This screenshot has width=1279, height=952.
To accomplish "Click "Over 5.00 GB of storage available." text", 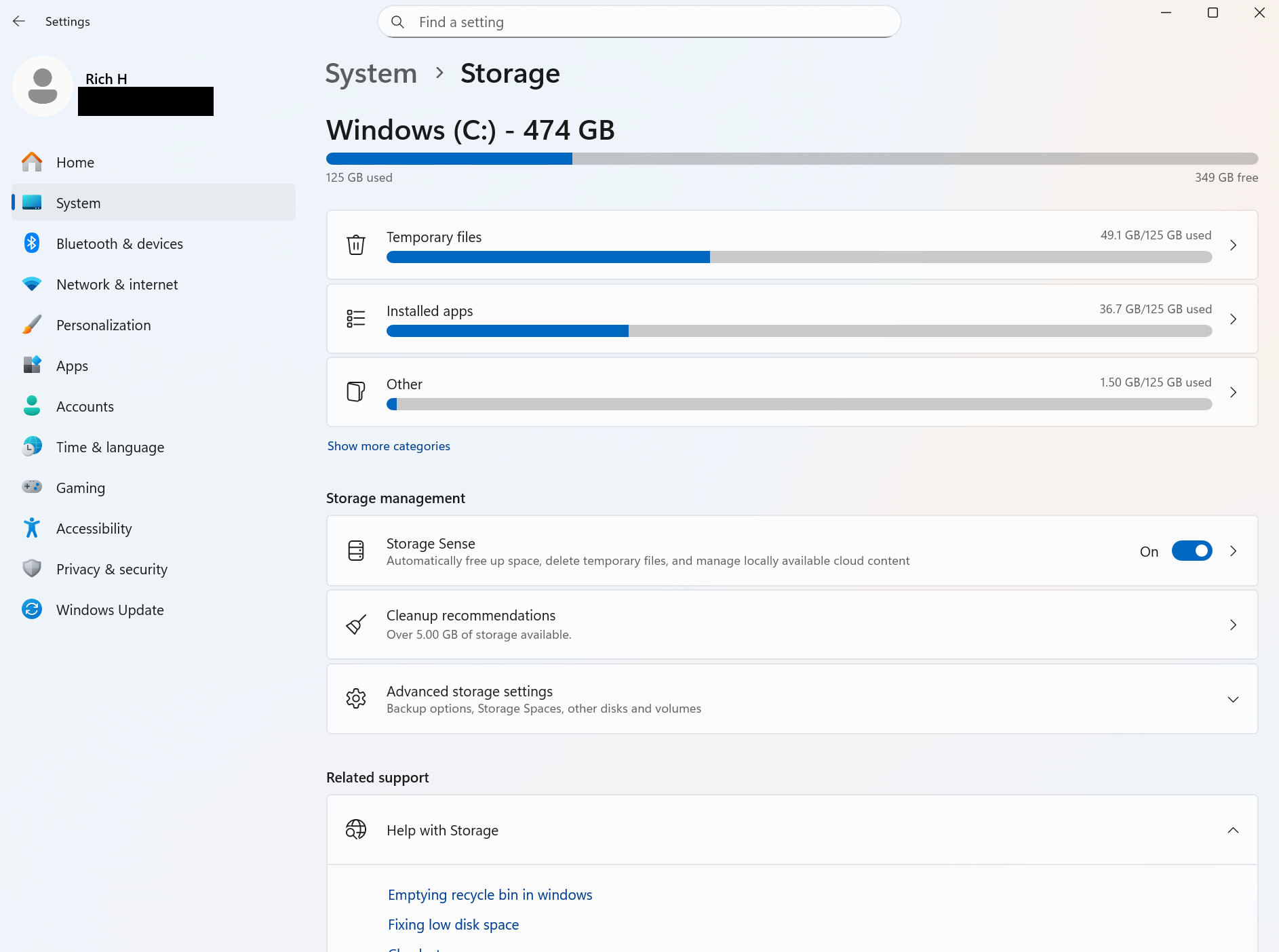I will [479, 635].
